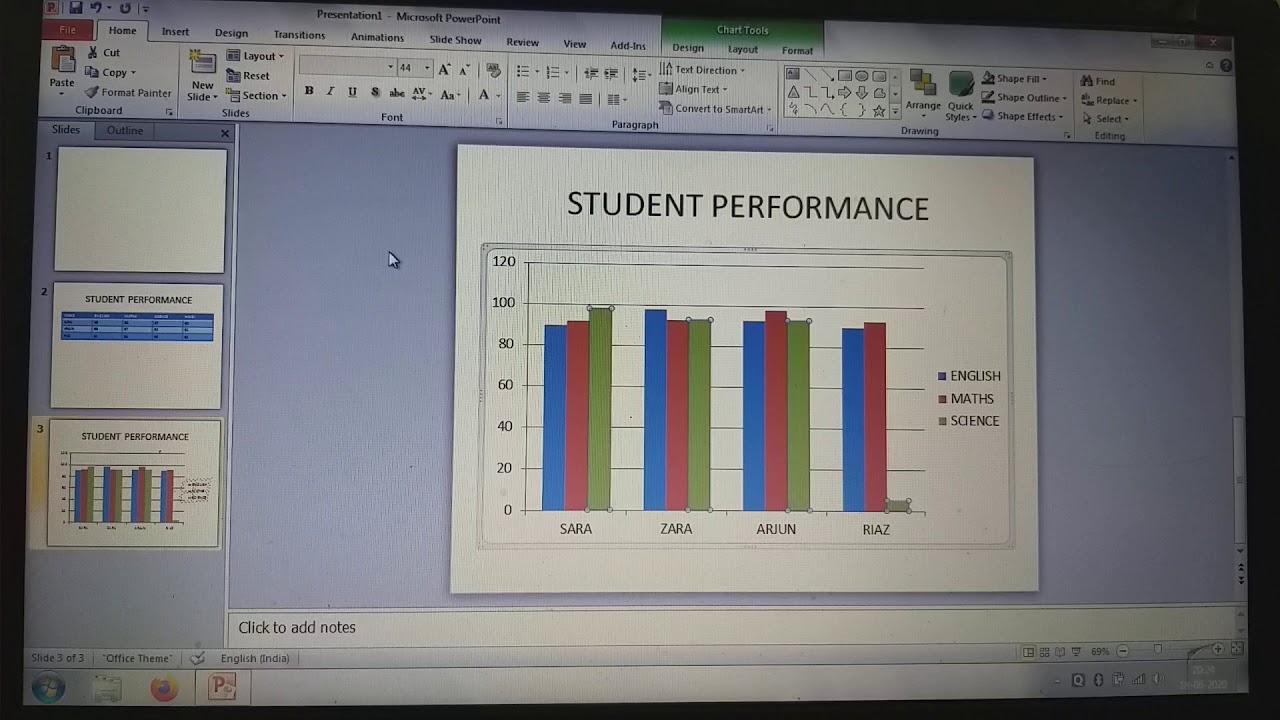The image size is (1280, 720).
Task: Open the Text Direction dropdown
Action: pyautogui.click(x=702, y=70)
